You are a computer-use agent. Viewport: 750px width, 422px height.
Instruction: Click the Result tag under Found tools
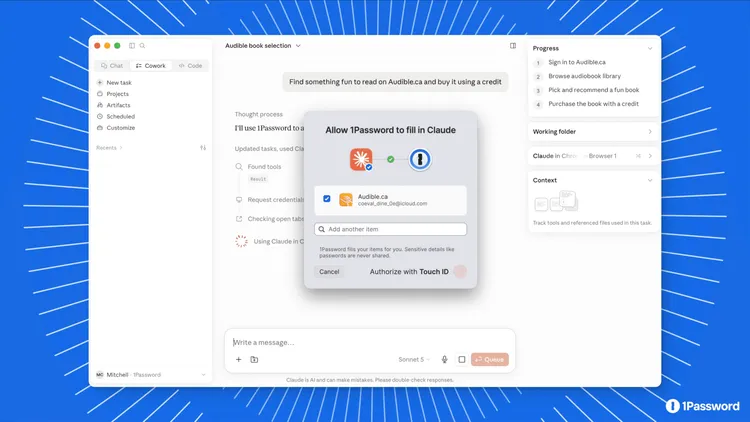tap(258, 179)
